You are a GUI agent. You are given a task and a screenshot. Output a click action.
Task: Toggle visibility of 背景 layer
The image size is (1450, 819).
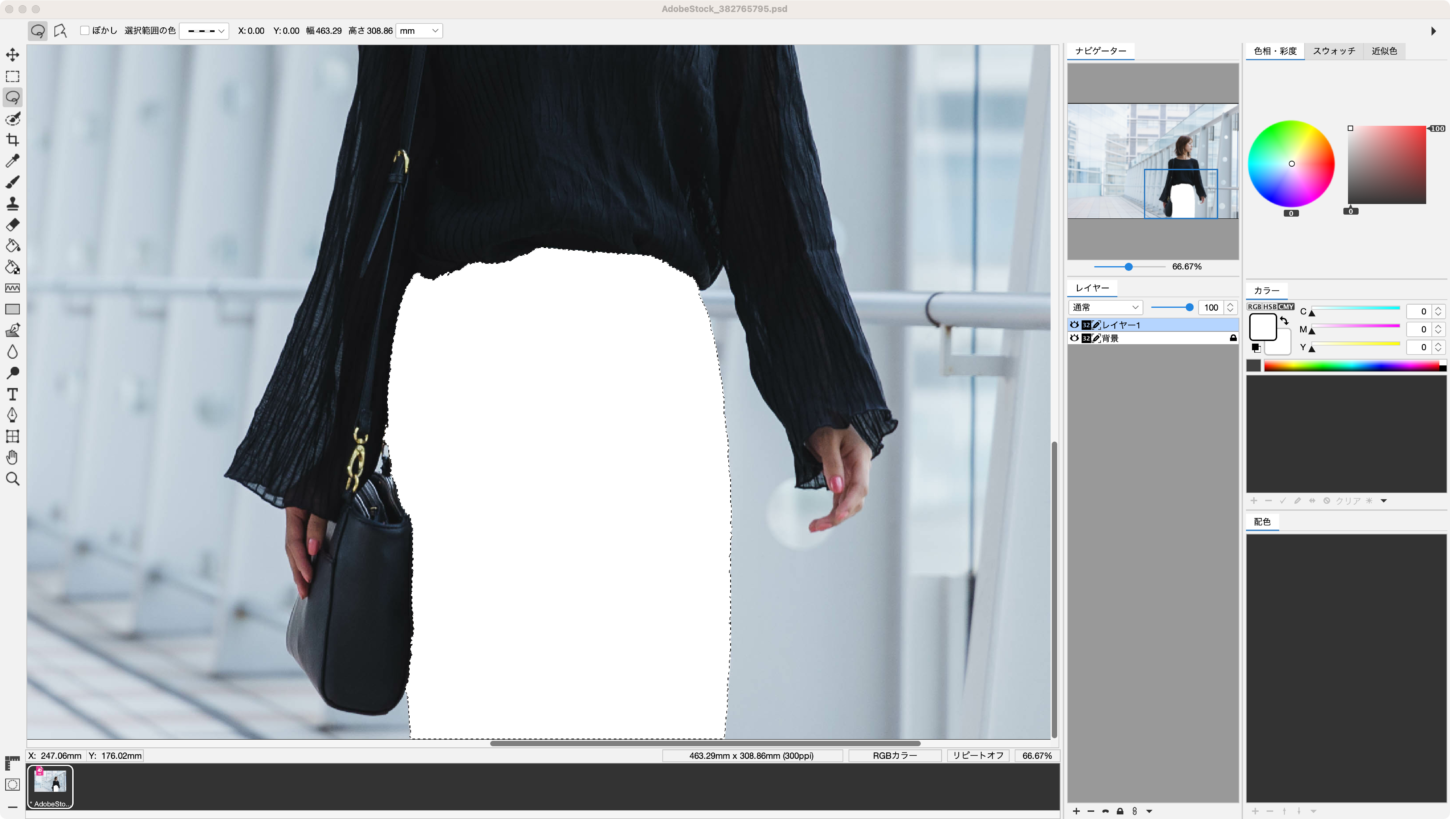click(x=1074, y=339)
